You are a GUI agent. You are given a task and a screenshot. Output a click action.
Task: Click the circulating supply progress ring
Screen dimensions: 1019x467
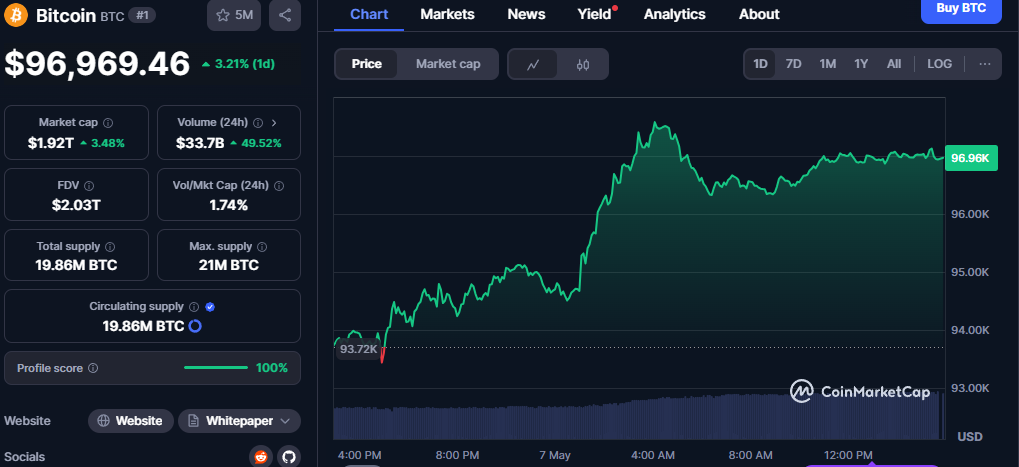[194, 326]
